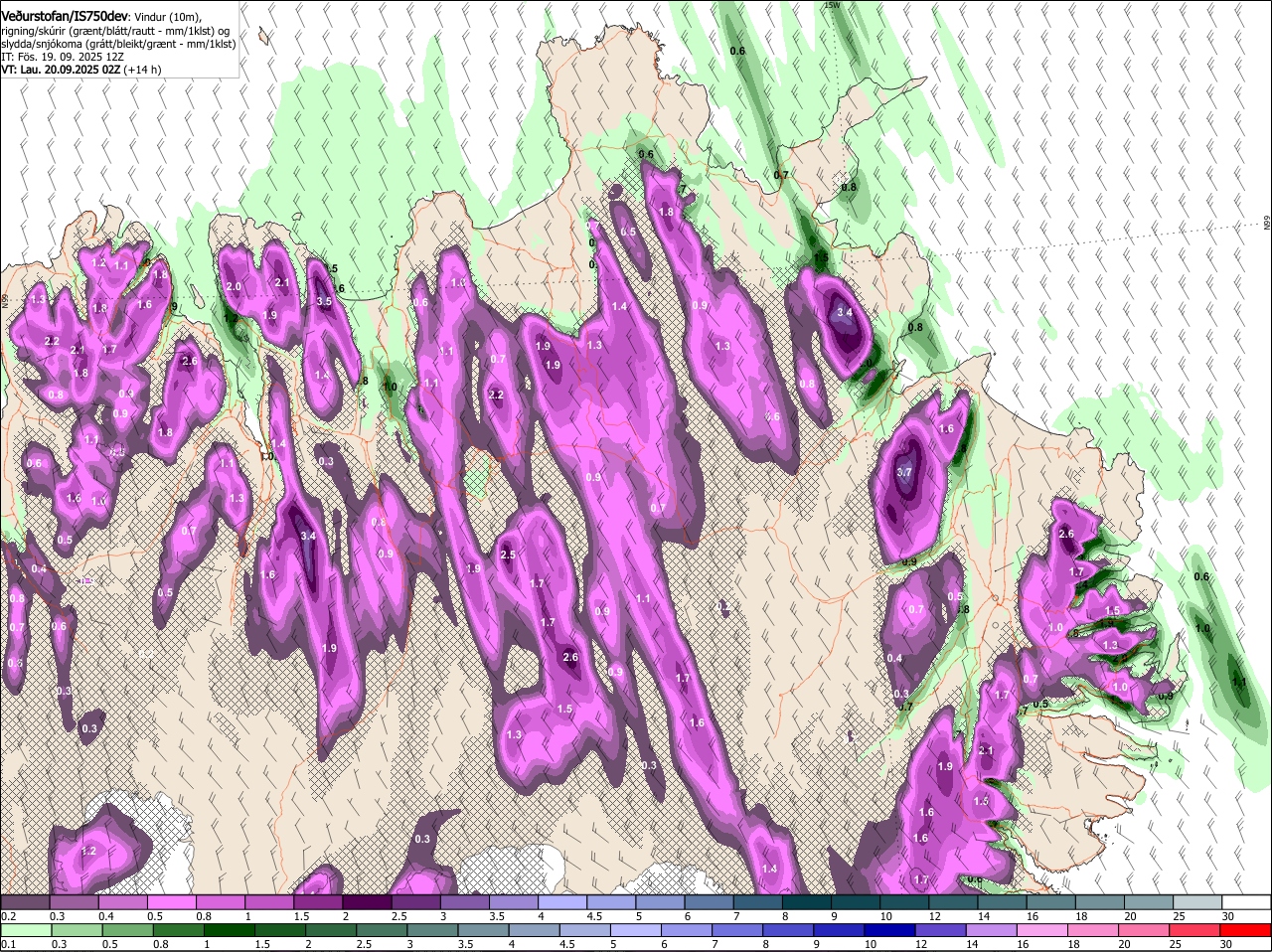The height and width of the screenshot is (952, 1272).
Task: Click the upper legend swatch starting at 0.5
Action: click(171, 902)
